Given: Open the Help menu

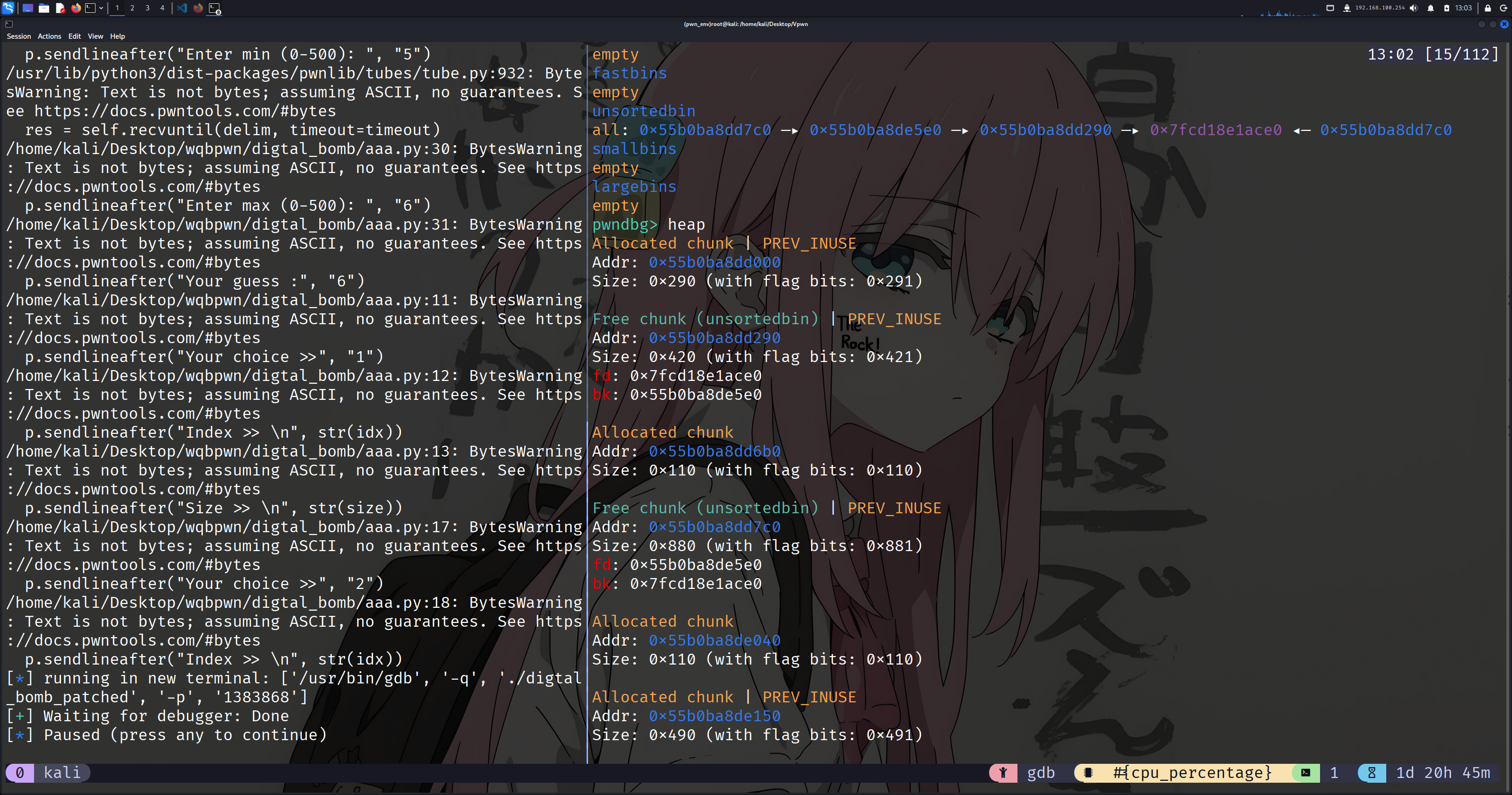Looking at the screenshot, I should point(117,36).
